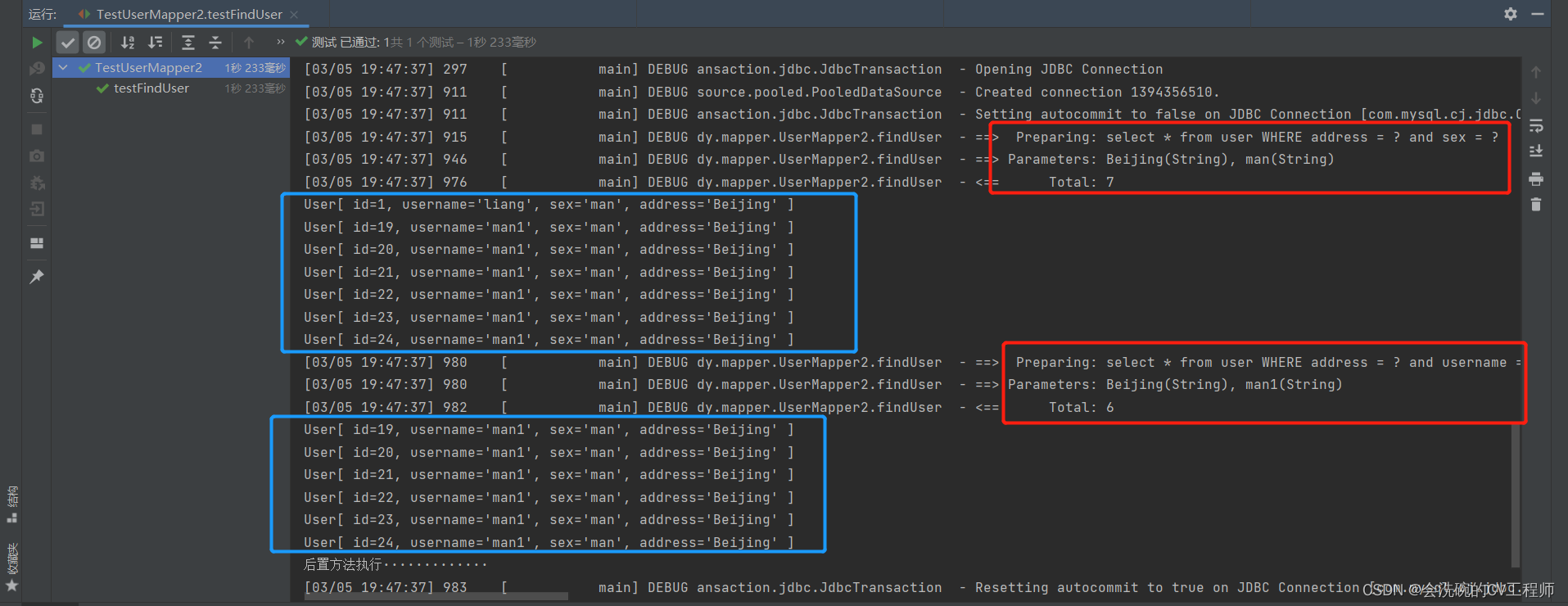Collapse TestUserMapper2 tree node

coord(63,68)
